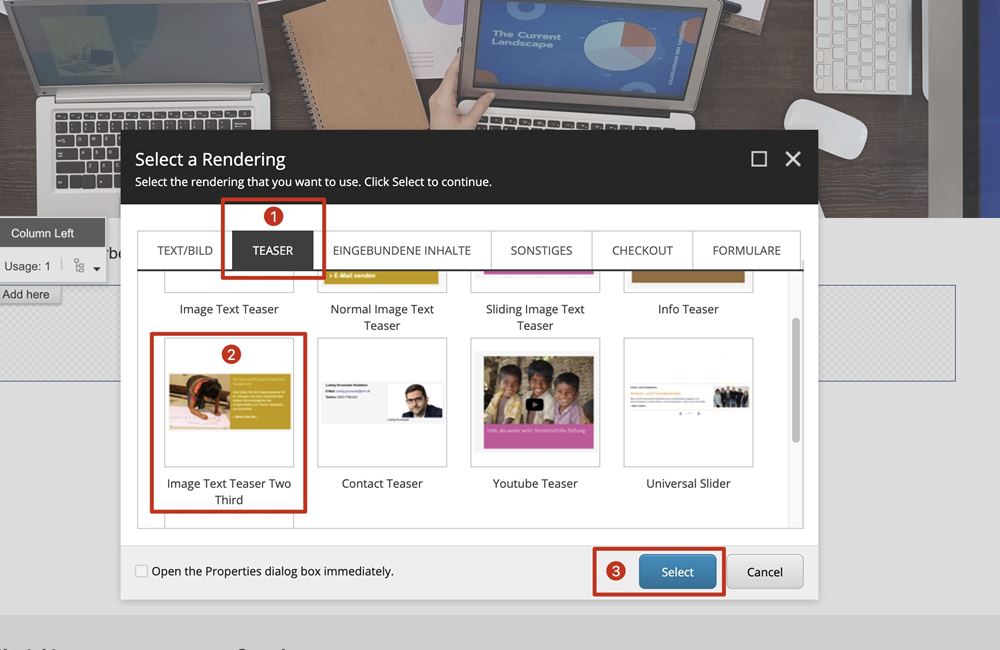Click the rendering list vertical scrollbar
The height and width of the screenshot is (650, 1000).
pyautogui.click(x=796, y=380)
